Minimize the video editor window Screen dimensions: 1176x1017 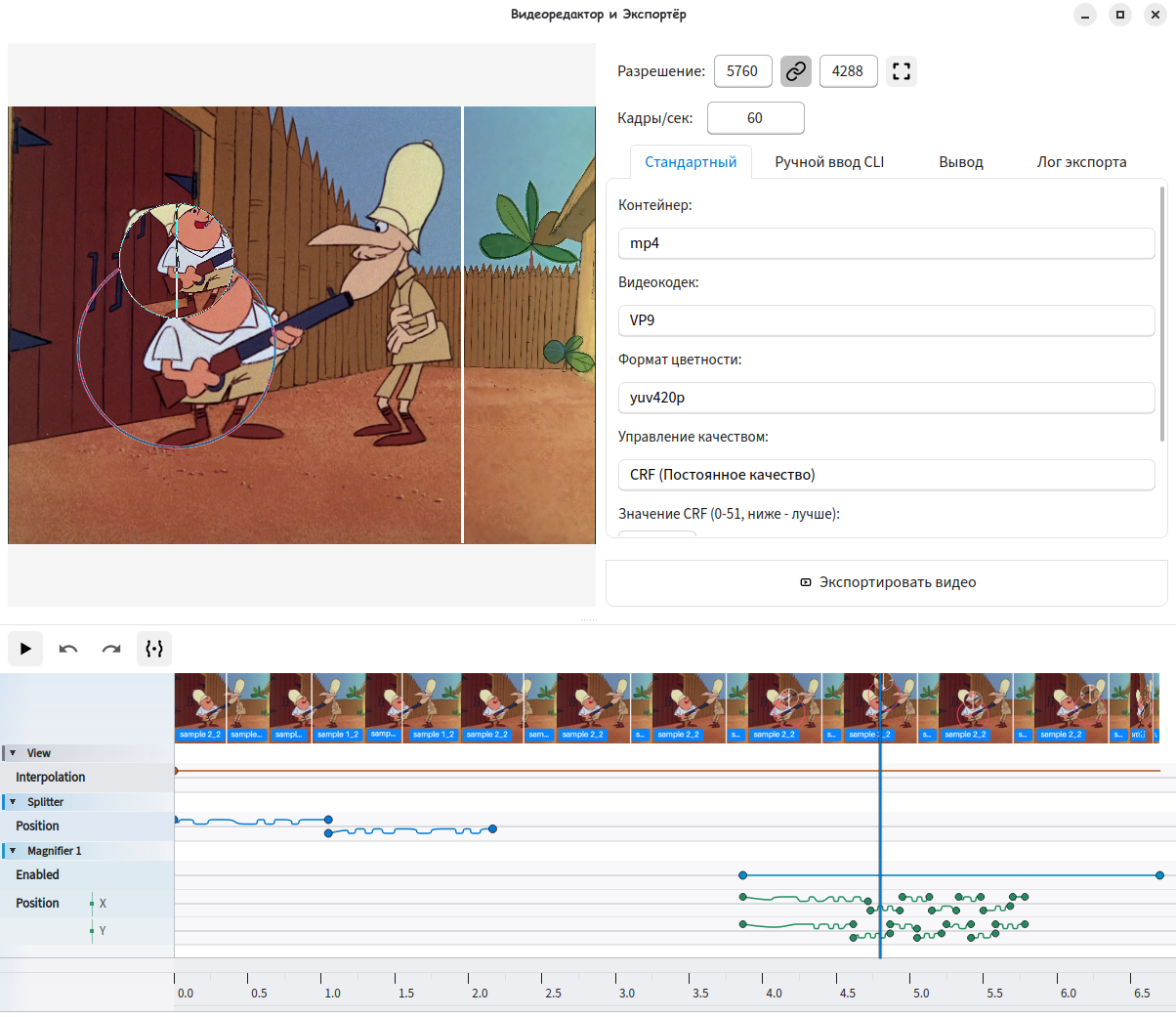tap(1085, 15)
